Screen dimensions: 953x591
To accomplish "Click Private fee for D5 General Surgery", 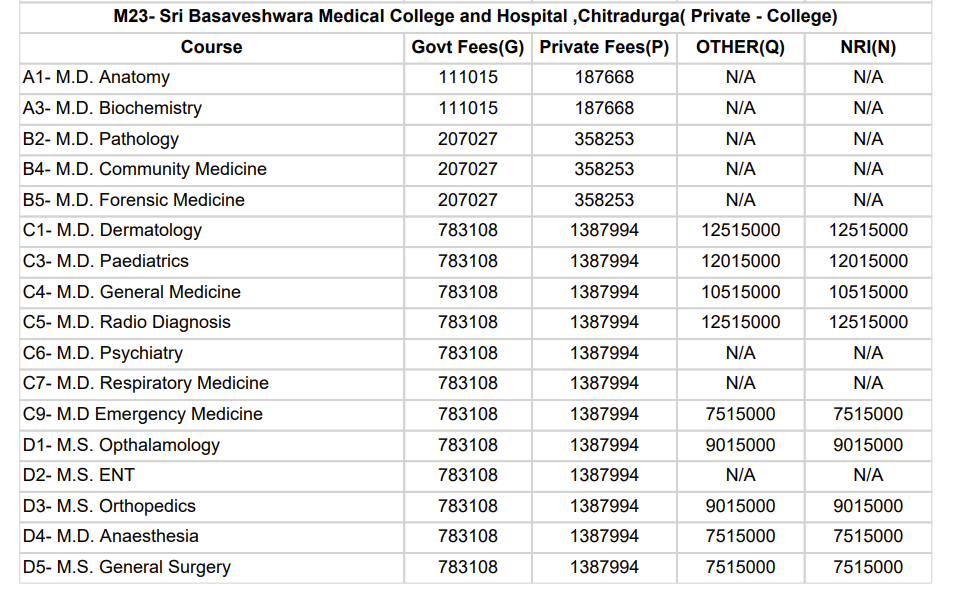I will pyautogui.click(x=604, y=567).
